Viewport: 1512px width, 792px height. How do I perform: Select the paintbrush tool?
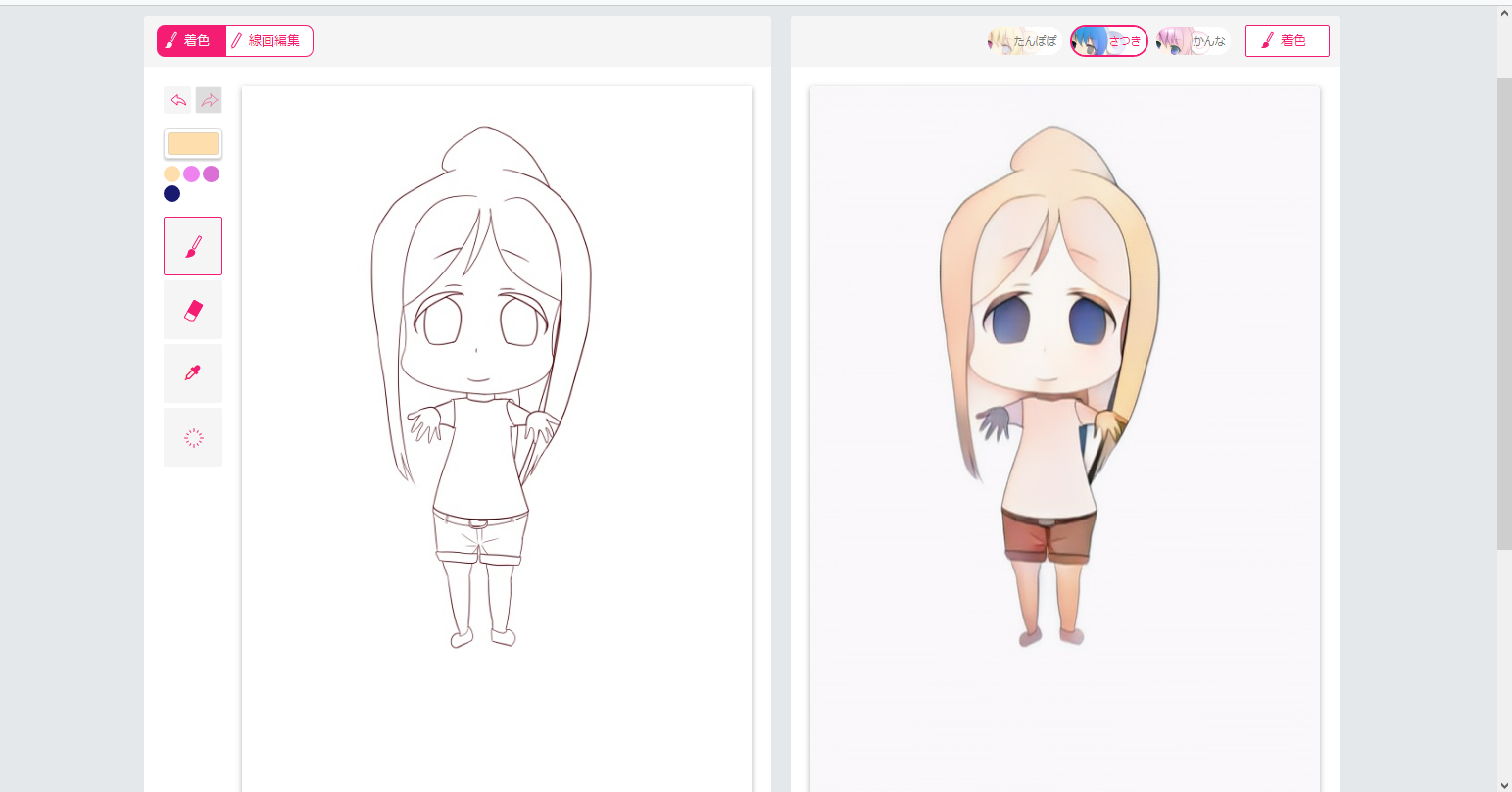(x=193, y=246)
